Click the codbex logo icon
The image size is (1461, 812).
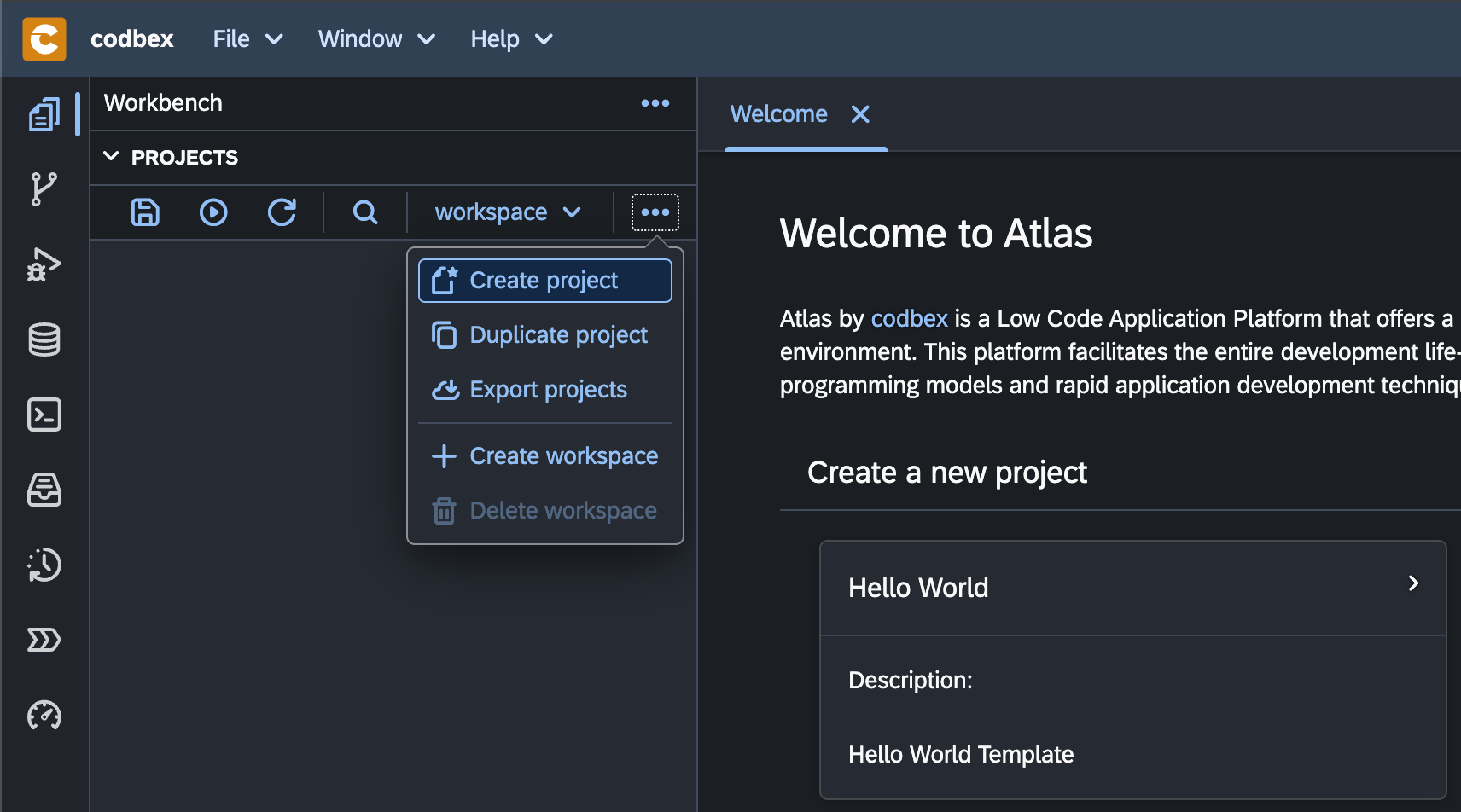(44, 39)
